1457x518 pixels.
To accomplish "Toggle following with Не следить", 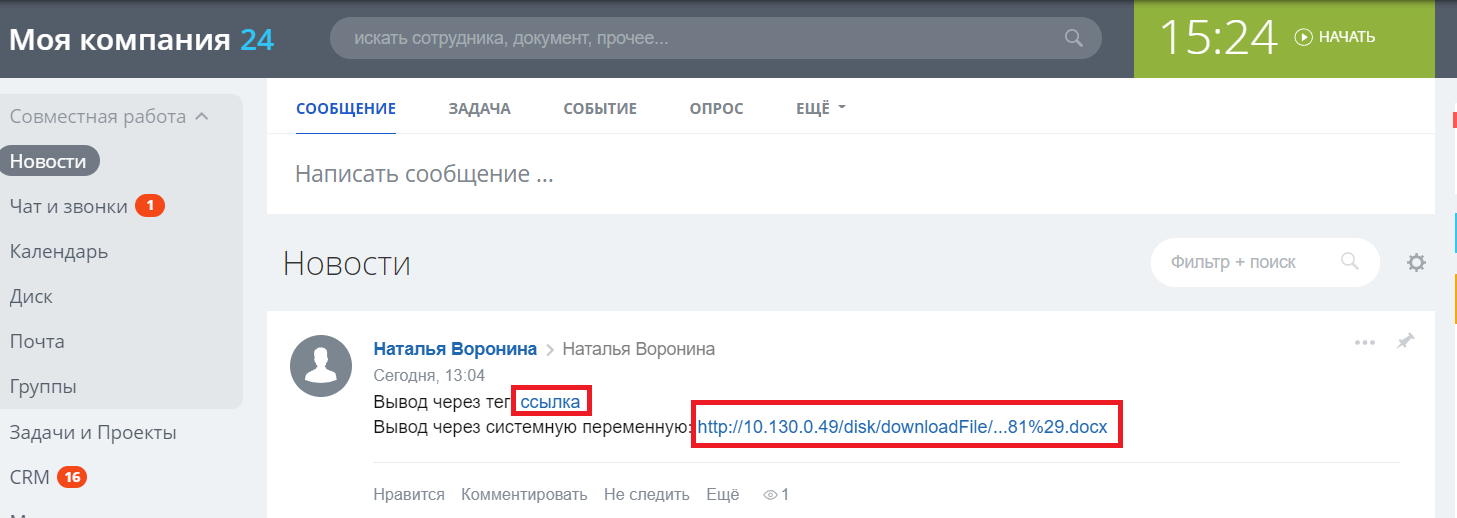I will coord(646,494).
